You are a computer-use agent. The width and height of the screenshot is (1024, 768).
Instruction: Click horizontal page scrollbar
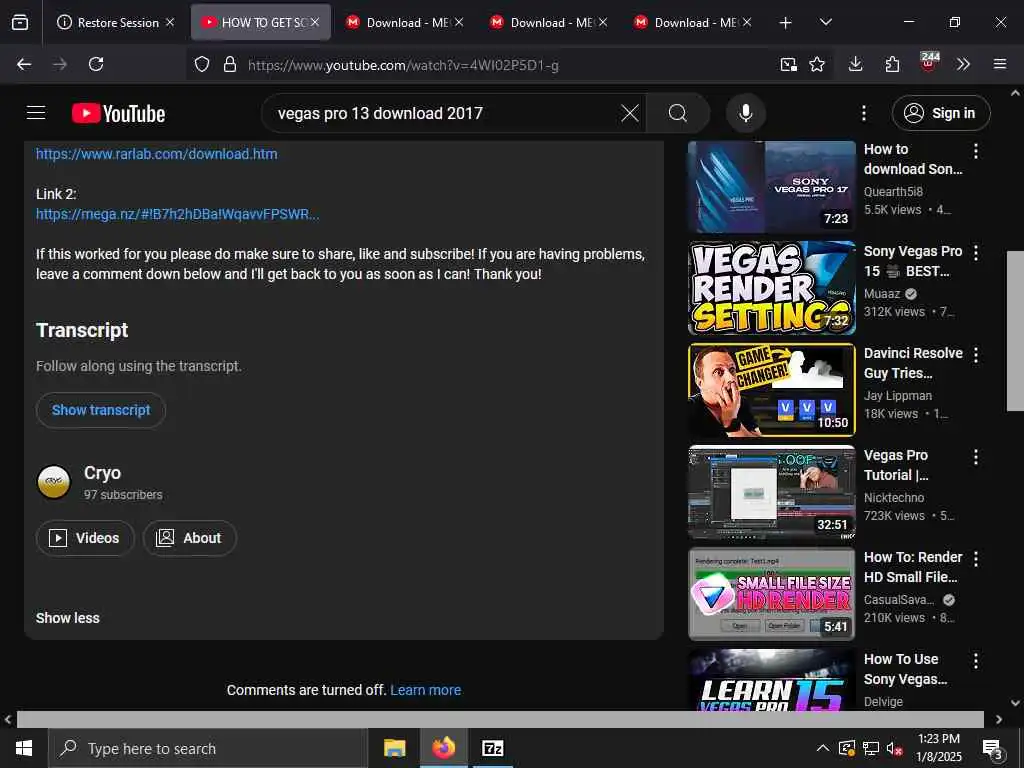500,719
